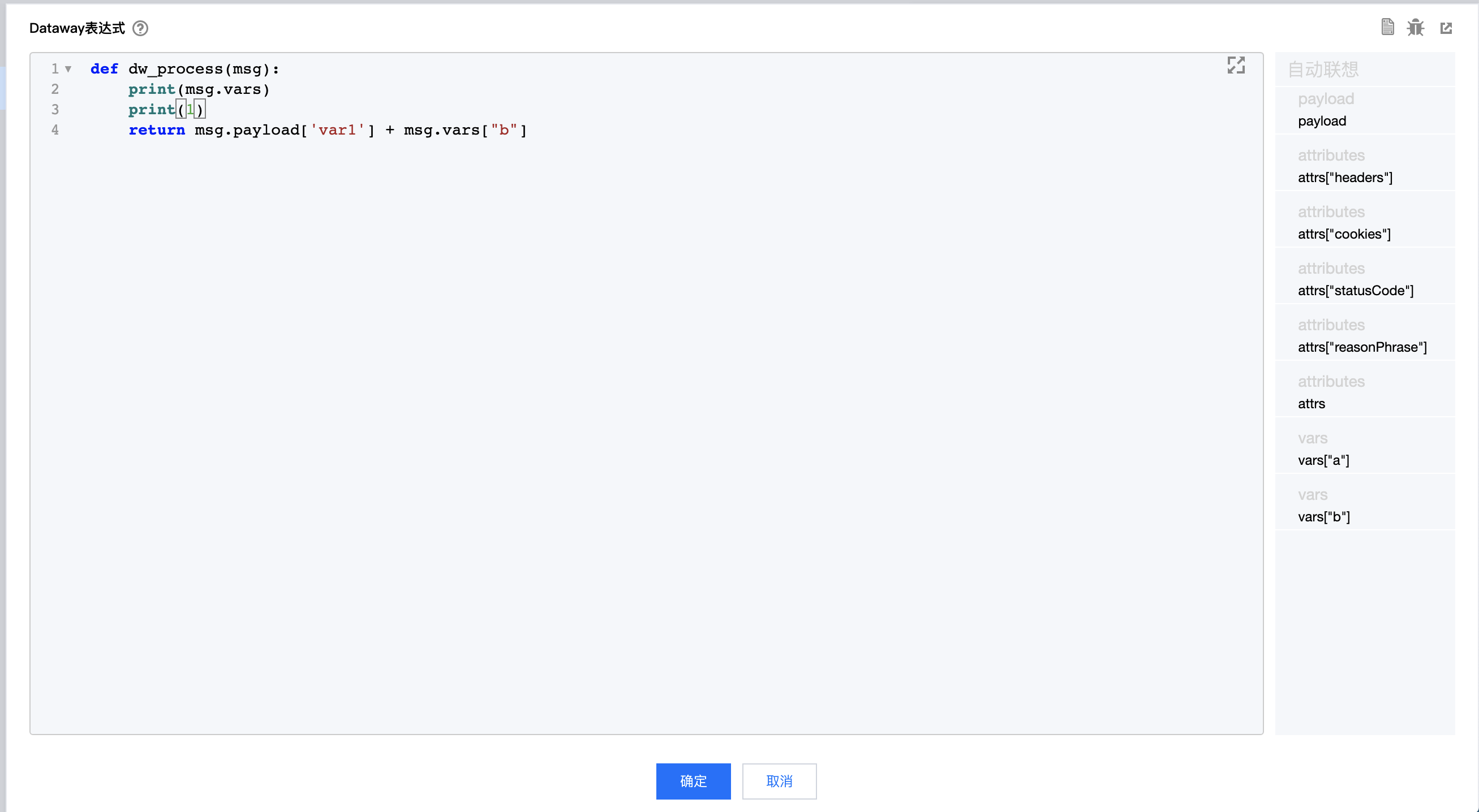The height and width of the screenshot is (812, 1479).
Task: Click print(1) on line 3
Action: tap(166, 110)
